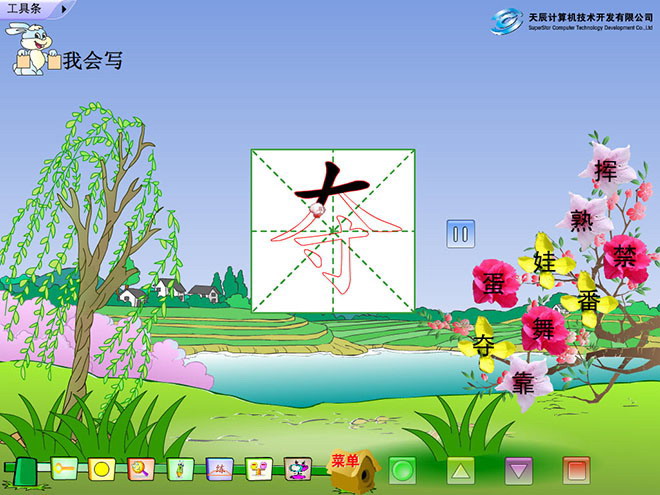This screenshot has width=660, height=495.
Task: Select the character 熟 on the flower
Action: click(x=582, y=219)
